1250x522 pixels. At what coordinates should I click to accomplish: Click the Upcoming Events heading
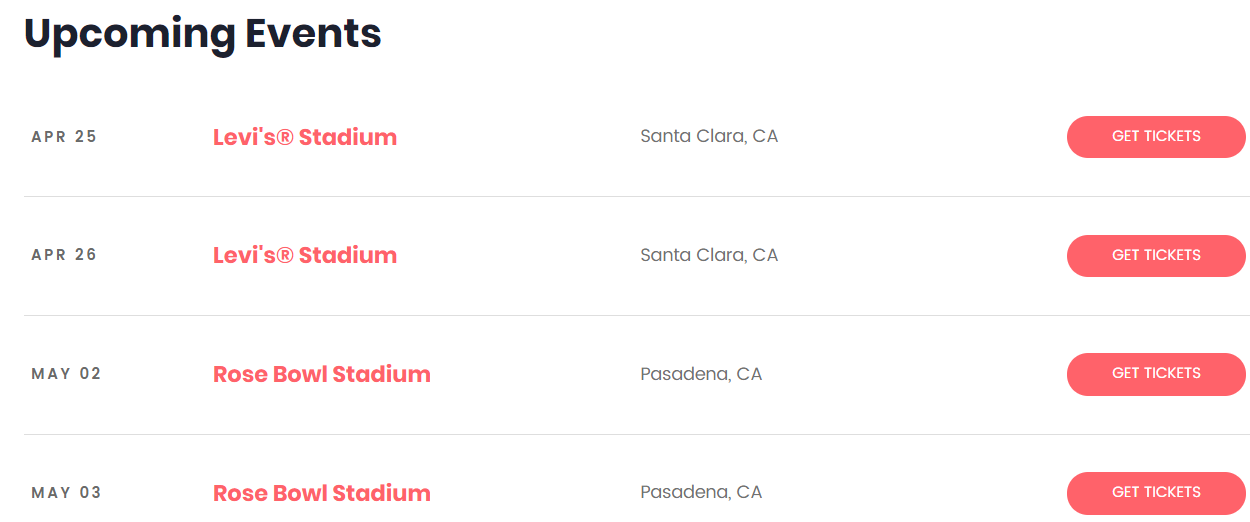pos(203,34)
